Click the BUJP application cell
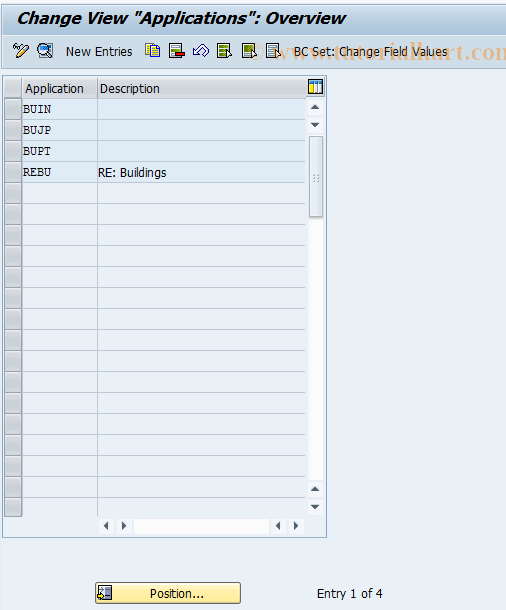Viewport: 506px width, 610px height. click(60, 130)
